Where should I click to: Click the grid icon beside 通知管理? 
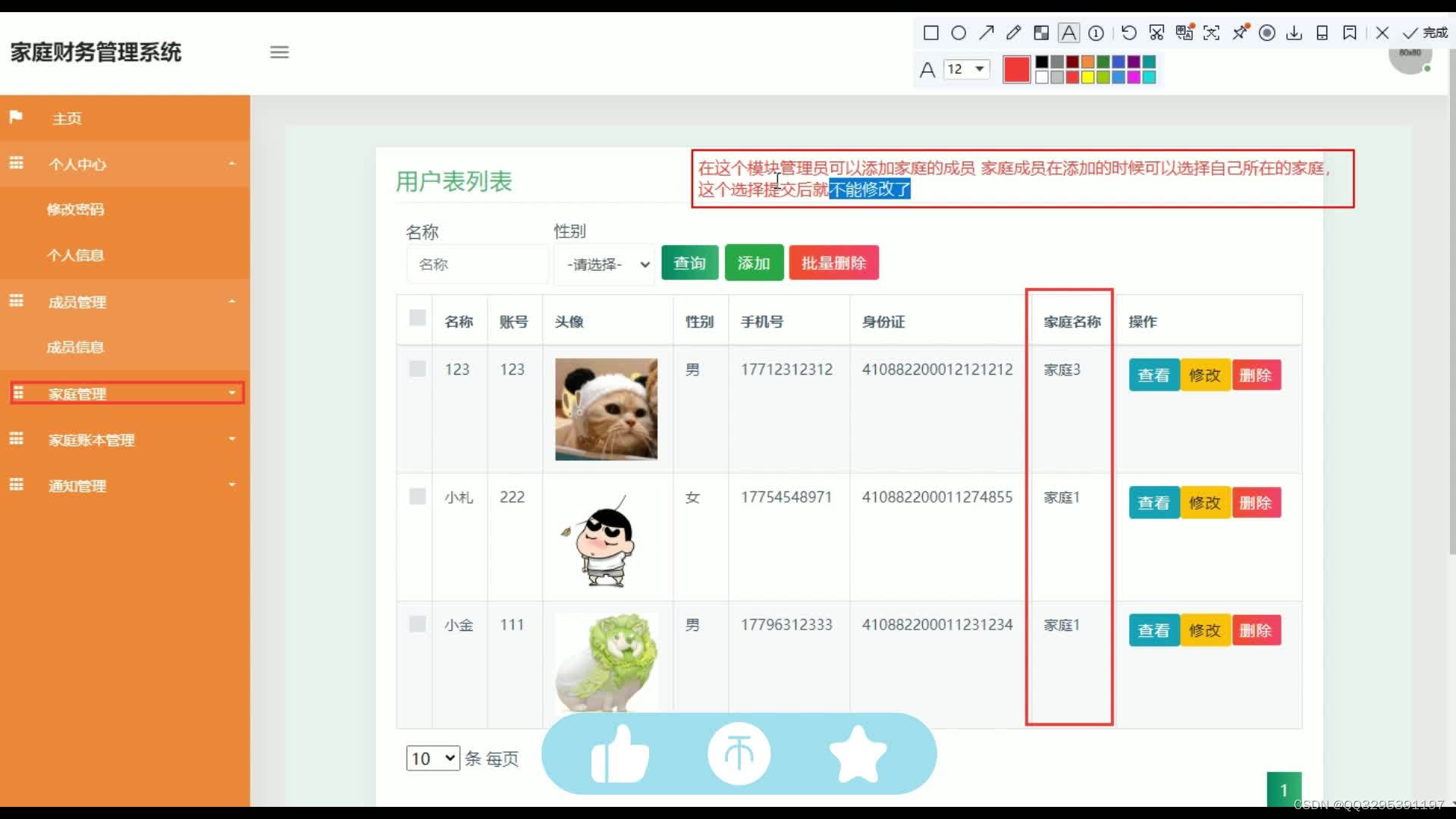pos(16,485)
